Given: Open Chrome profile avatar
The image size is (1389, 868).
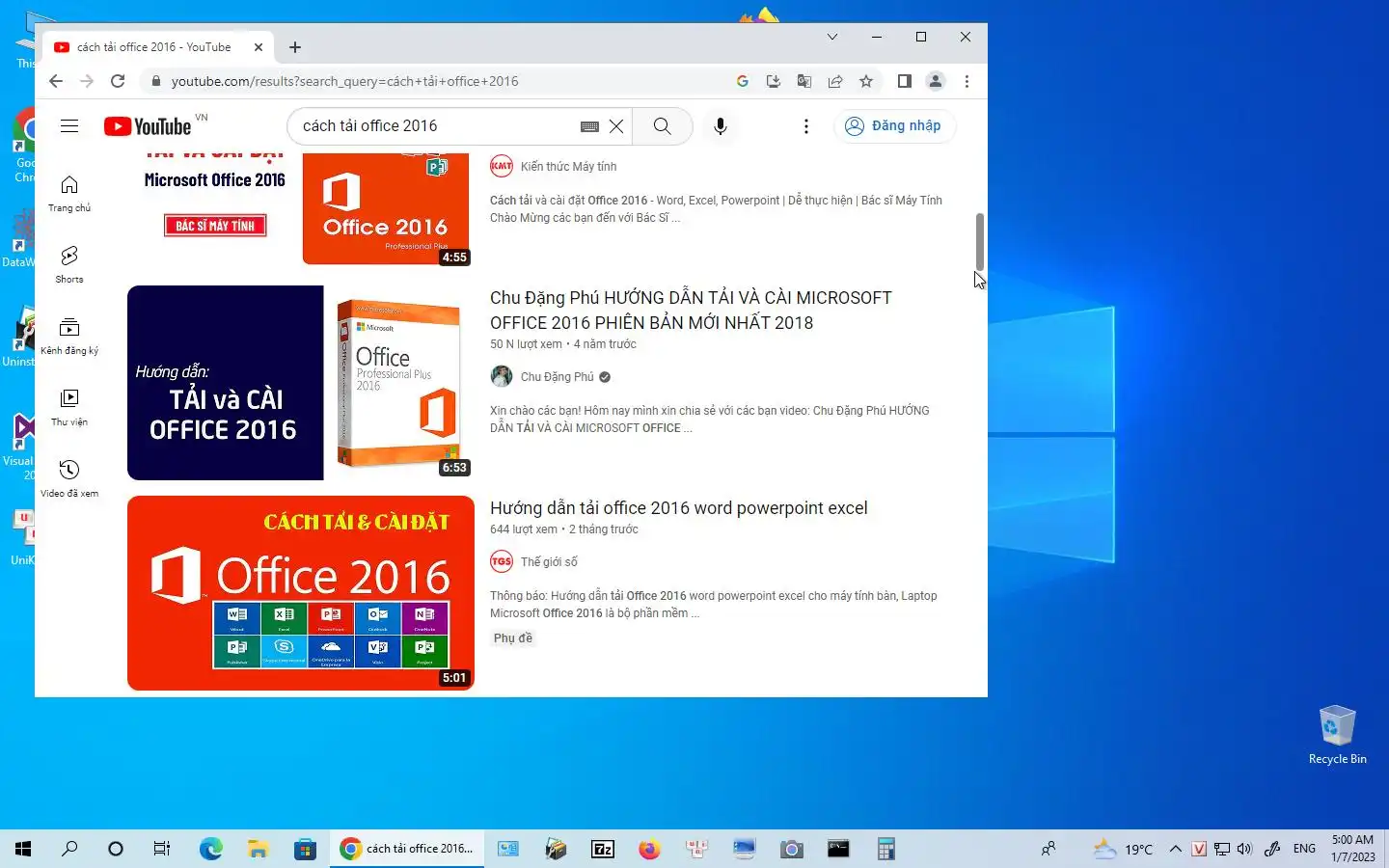Looking at the screenshot, I should [x=936, y=81].
